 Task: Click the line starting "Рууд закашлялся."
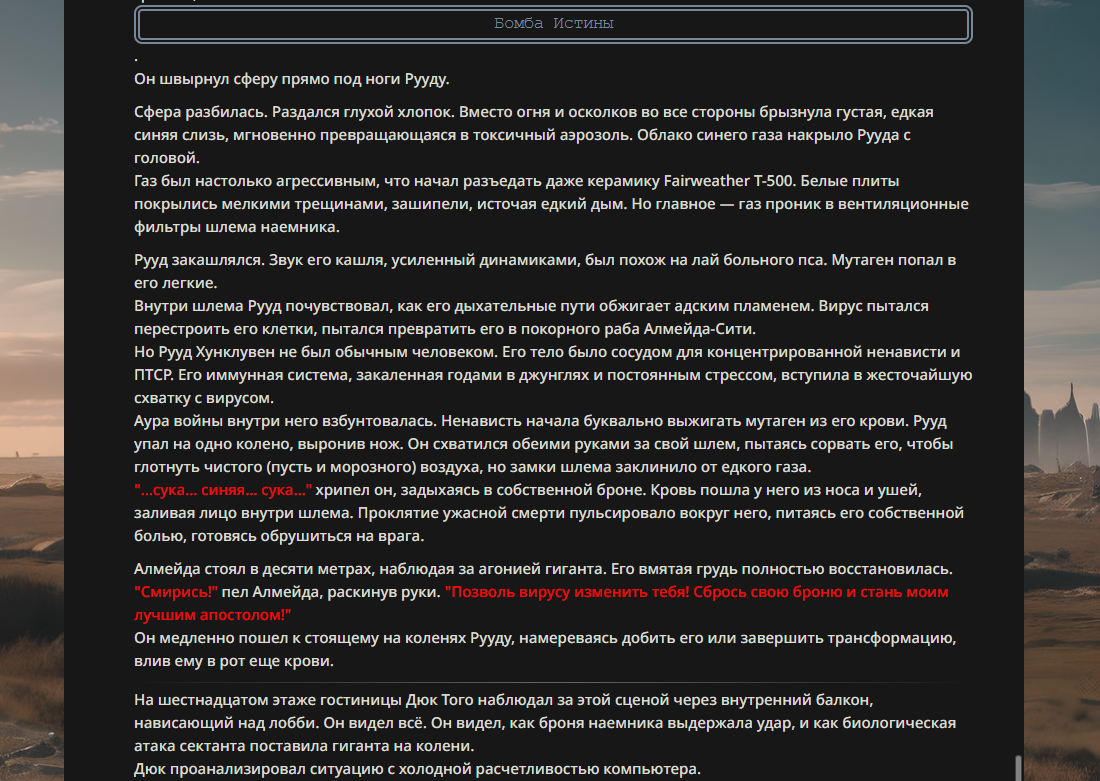click(545, 260)
